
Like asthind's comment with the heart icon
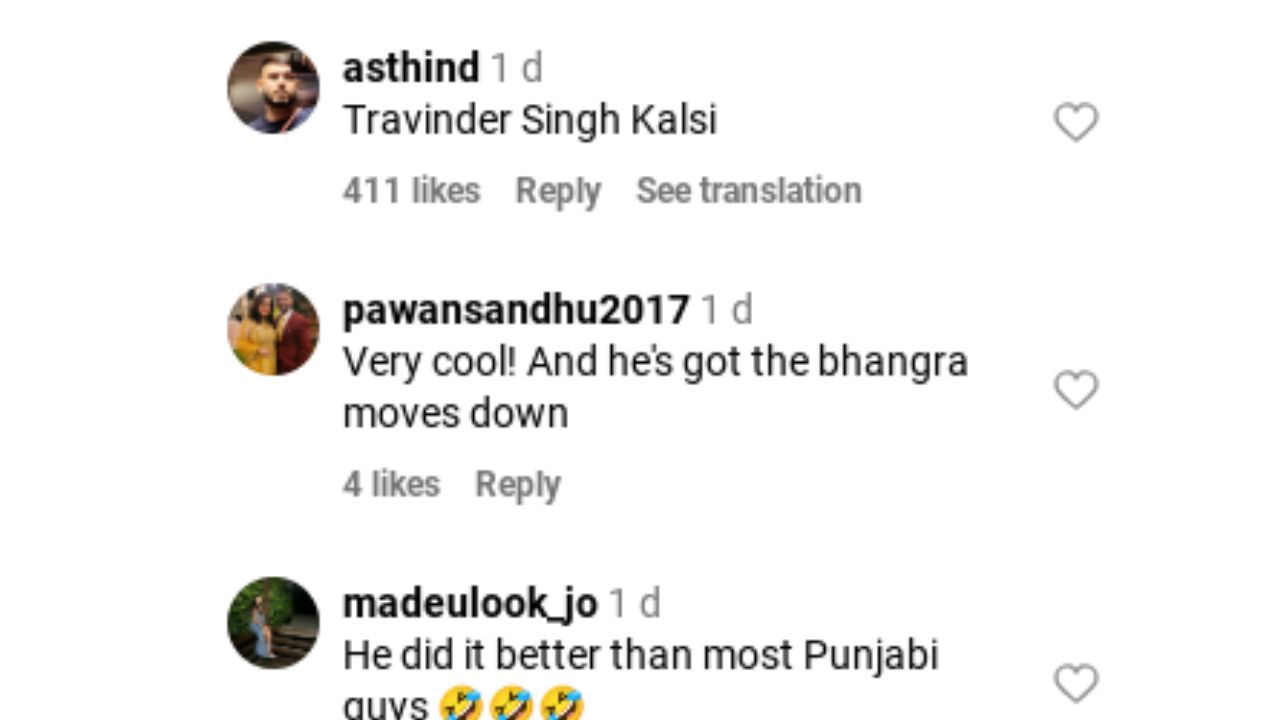pyautogui.click(x=1076, y=122)
